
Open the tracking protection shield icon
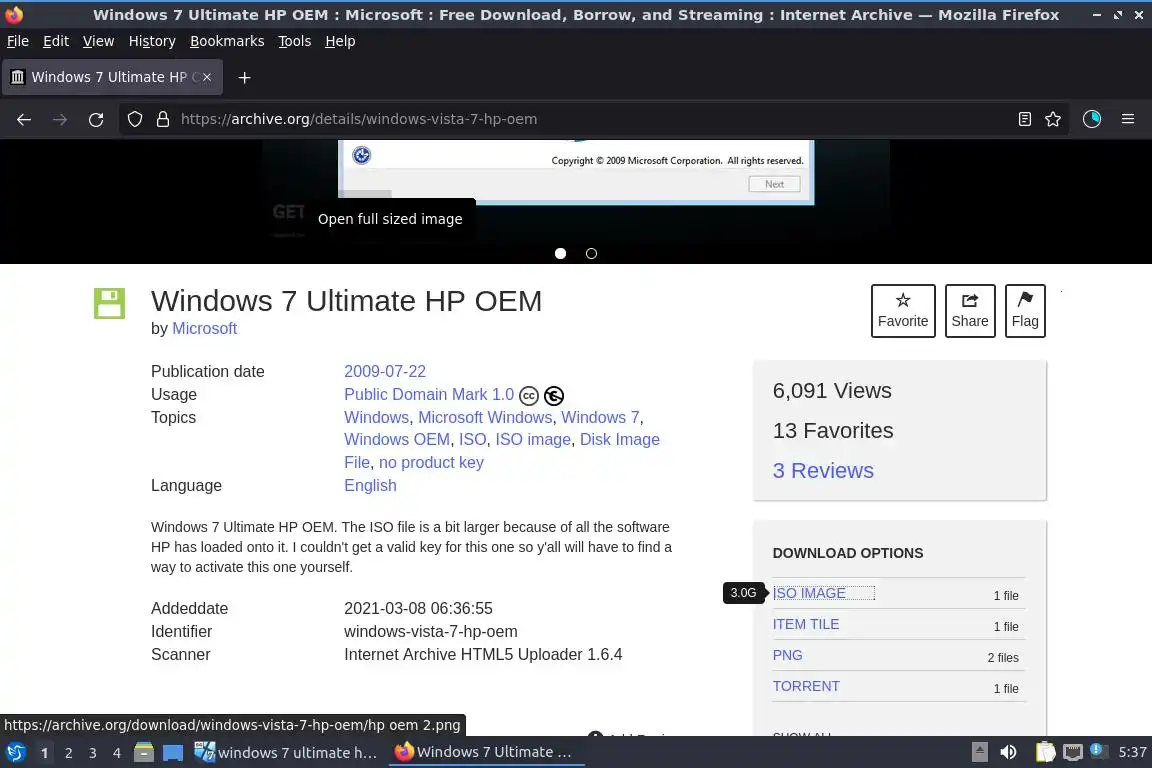coord(134,119)
